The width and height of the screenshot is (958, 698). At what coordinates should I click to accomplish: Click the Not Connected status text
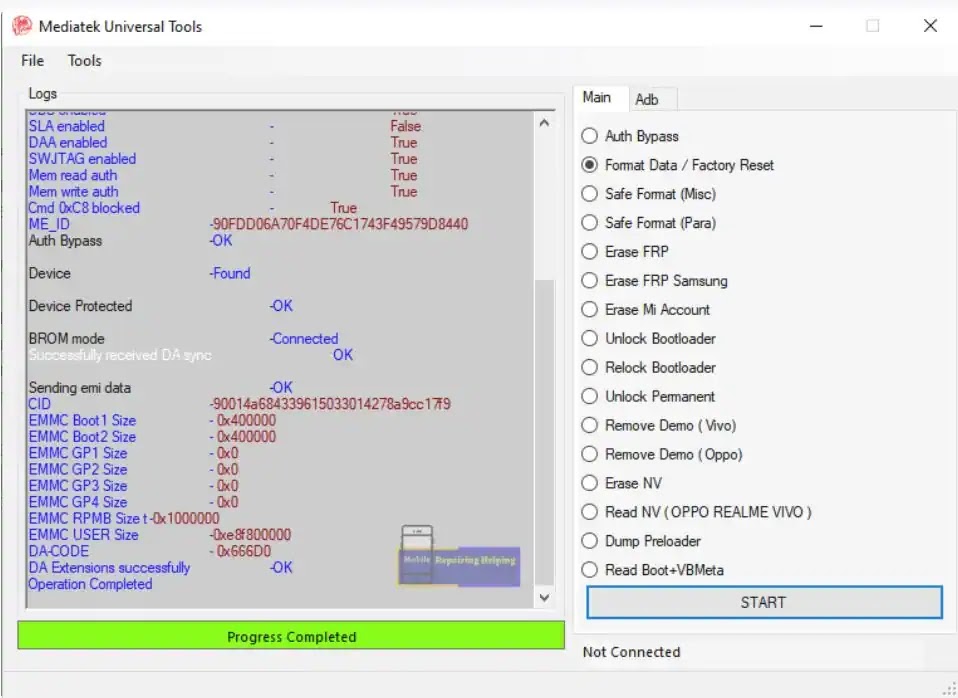coord(631,652)
